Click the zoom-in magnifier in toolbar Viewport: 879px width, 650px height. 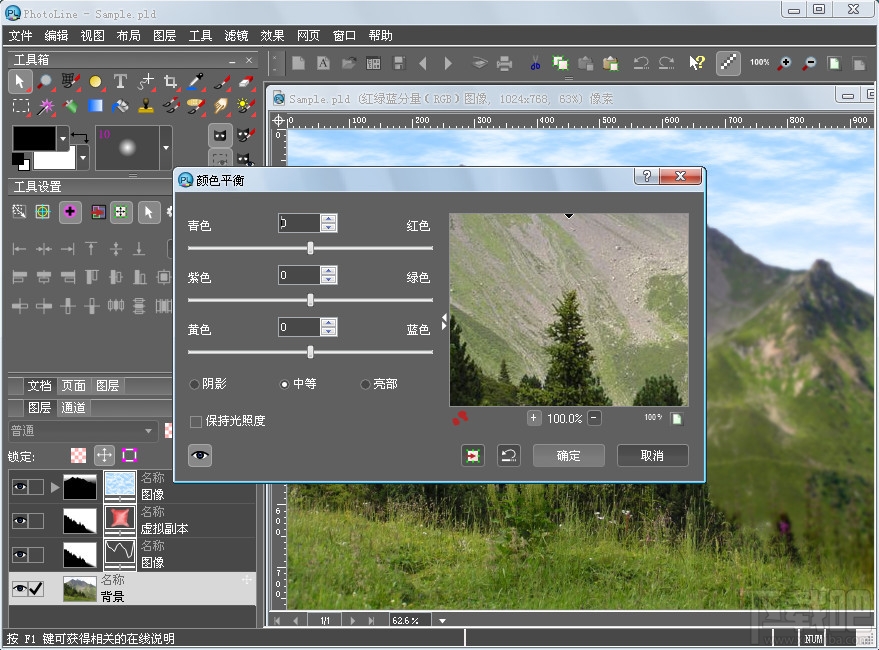tap(785, 63)
